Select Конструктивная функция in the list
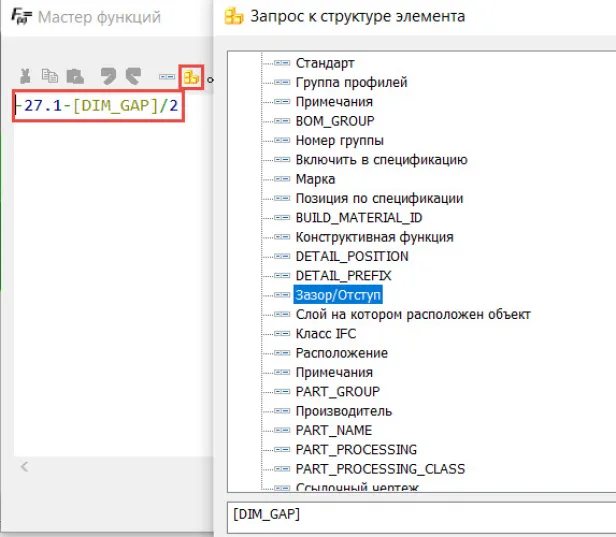This screenshot has height=537, width=616. pyautogui.click(x=374, y=237)
